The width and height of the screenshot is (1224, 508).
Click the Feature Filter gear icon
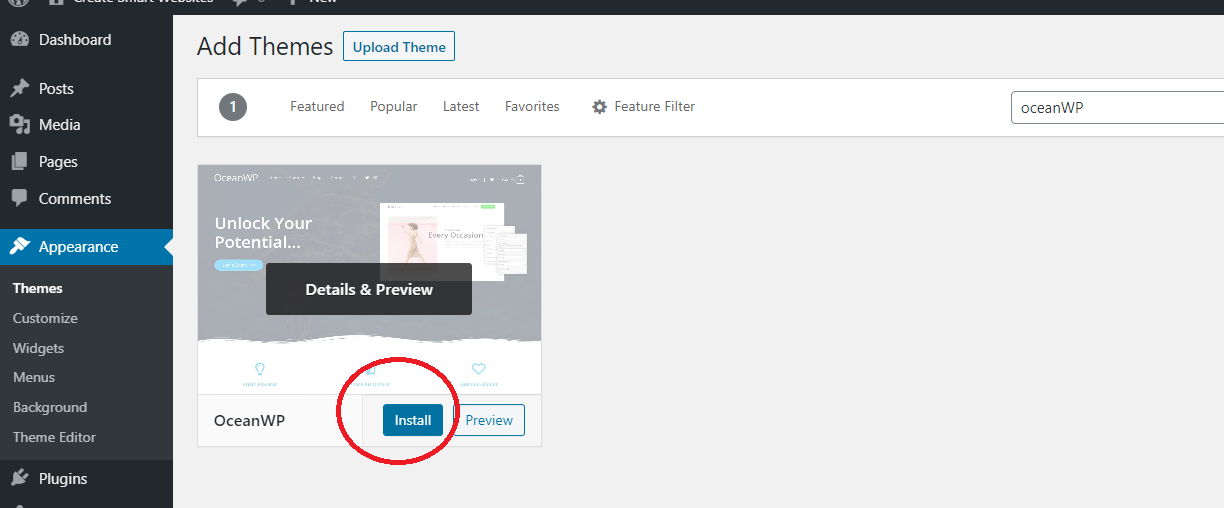coord(599,107)
